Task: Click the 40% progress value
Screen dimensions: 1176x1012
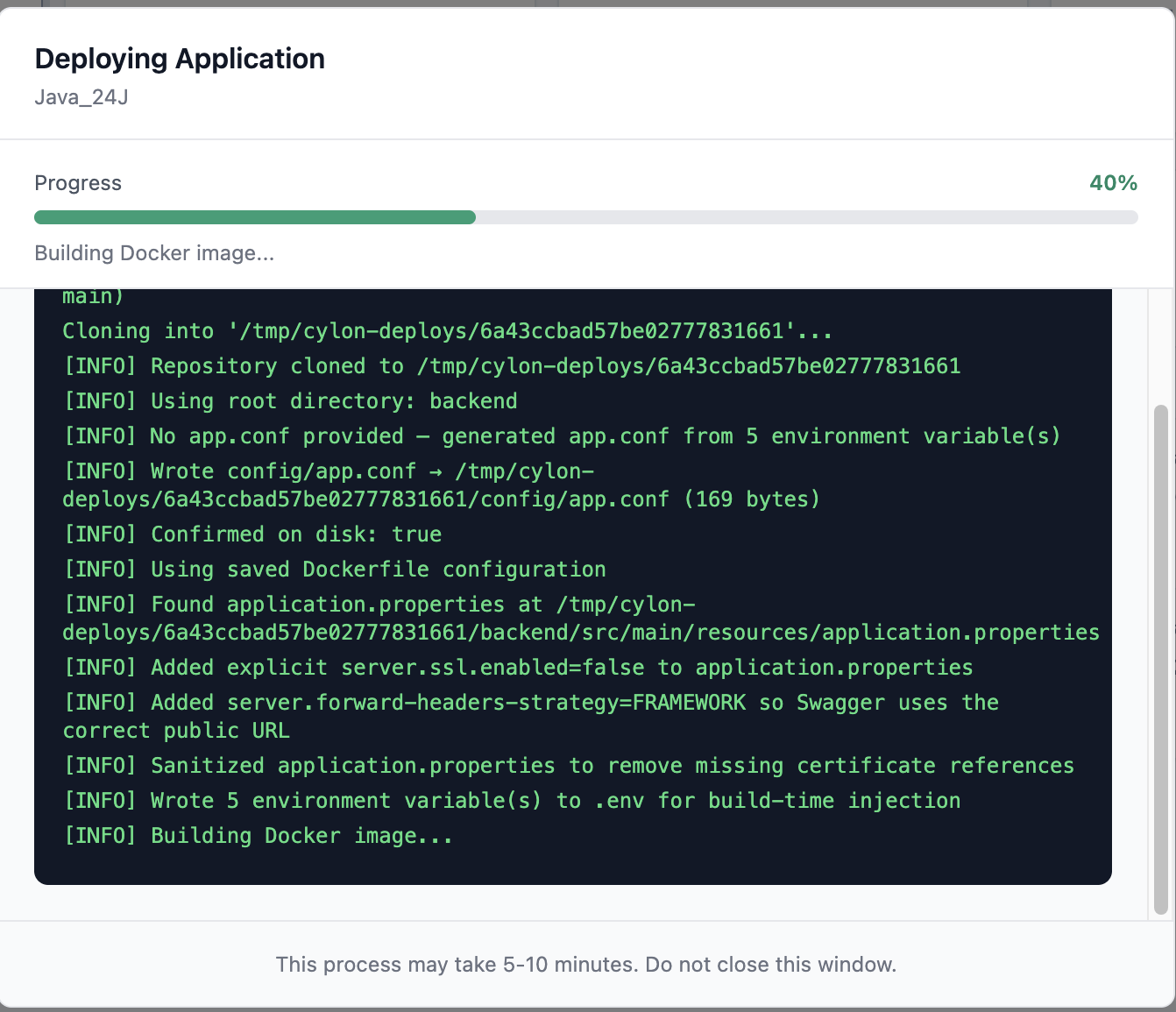Action: click(x=1113, y=183)
